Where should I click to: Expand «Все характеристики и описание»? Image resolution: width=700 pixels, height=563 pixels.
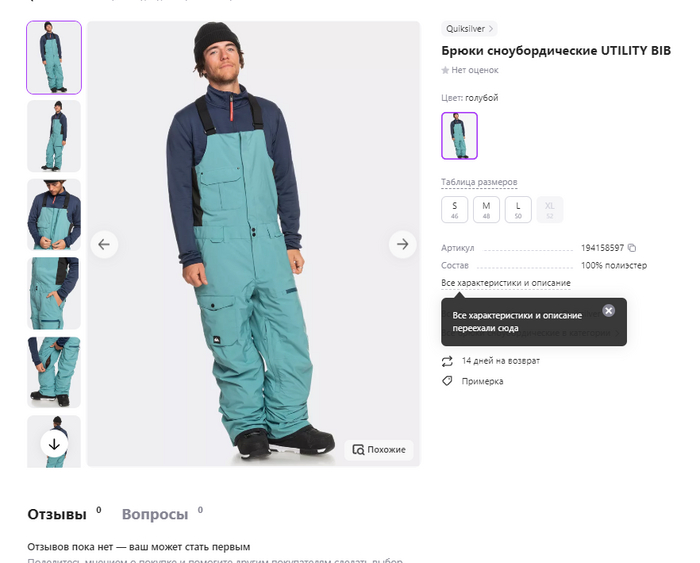click(x=506, y=283)
